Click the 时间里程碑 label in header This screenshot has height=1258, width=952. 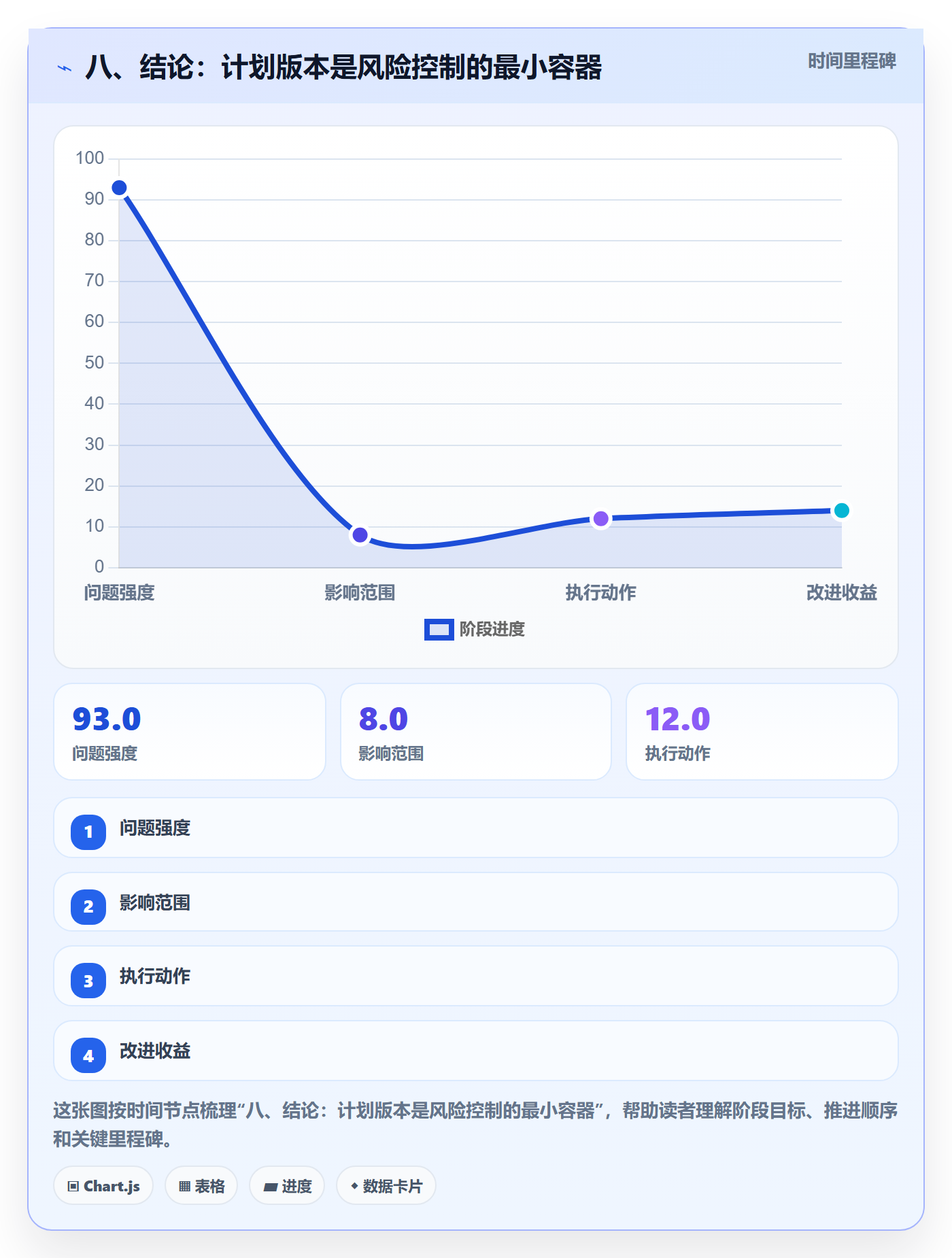(x=852, y=61)
